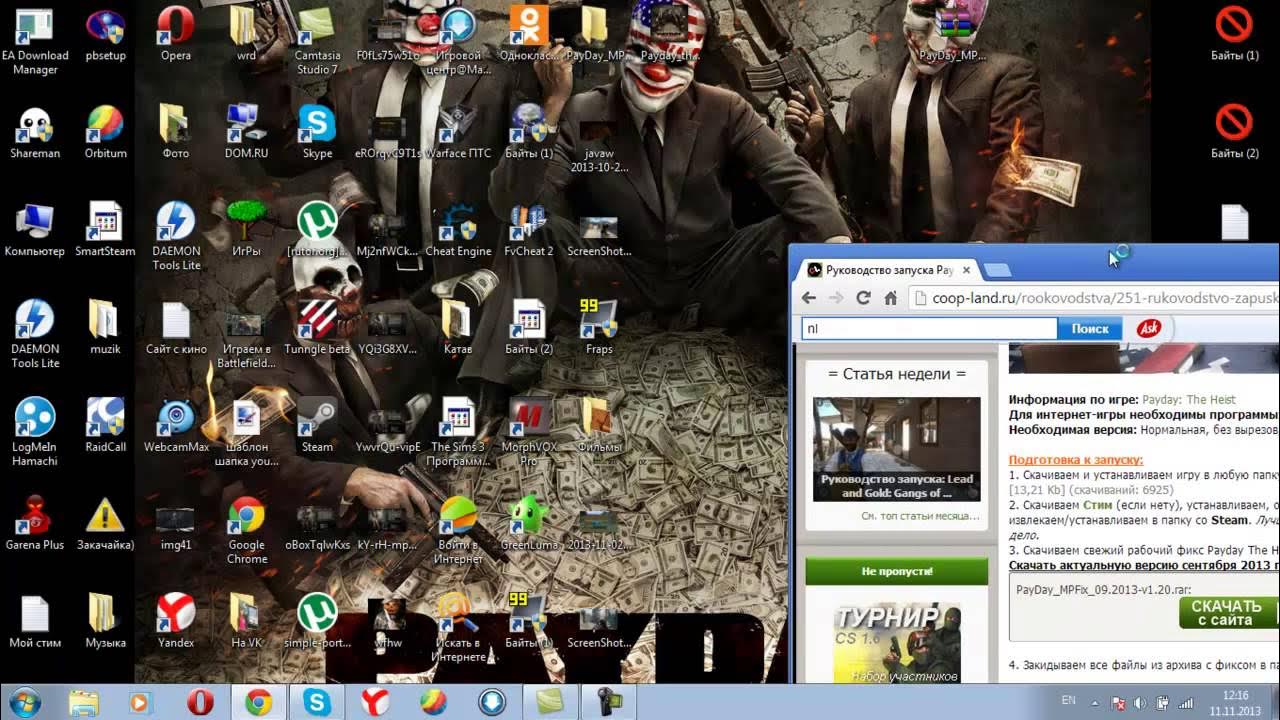The width and height of the screenshot is (1280, 720).
Task: Click the Фильмы folder on the desktop
Action: 599,427
